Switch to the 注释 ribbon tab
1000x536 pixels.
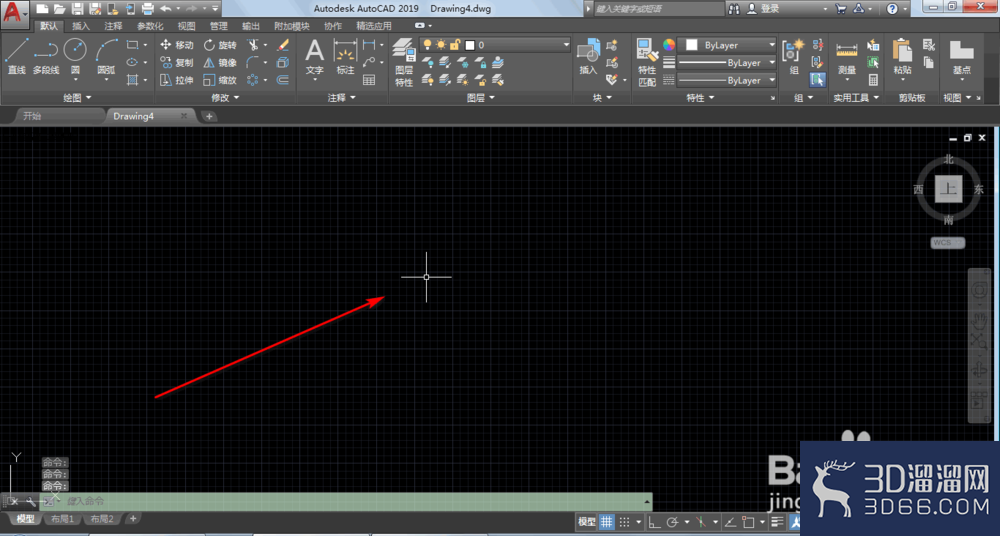pyautogui.click(x=114, y=26)
